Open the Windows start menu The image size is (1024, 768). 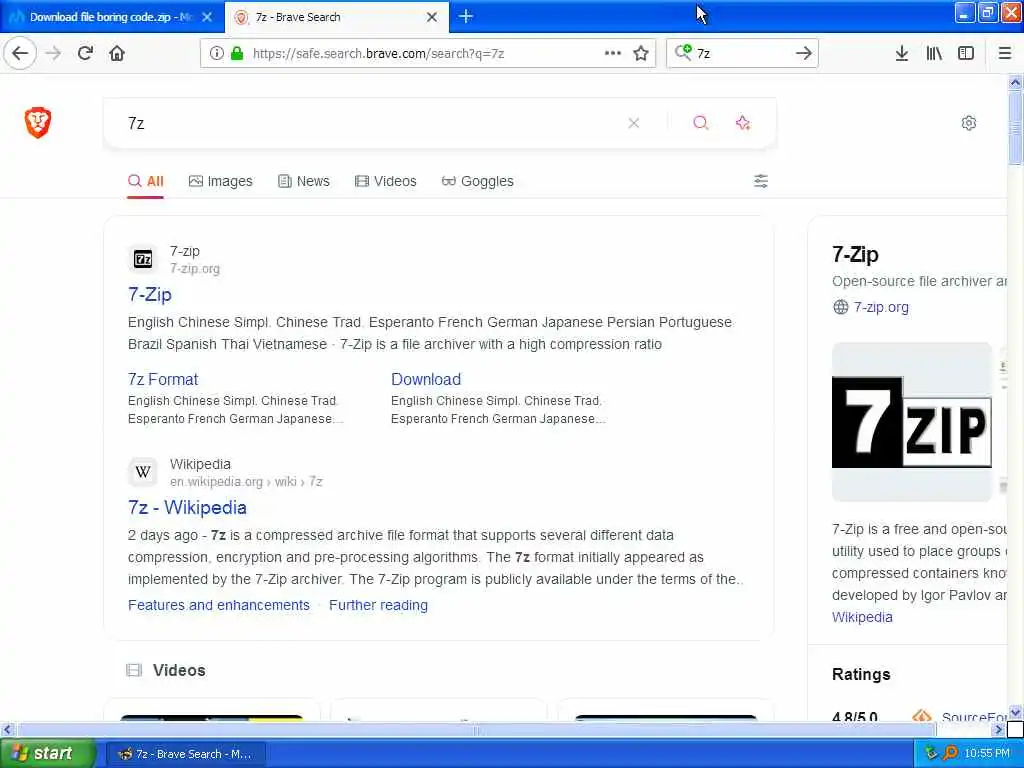[x=47, y=753]
